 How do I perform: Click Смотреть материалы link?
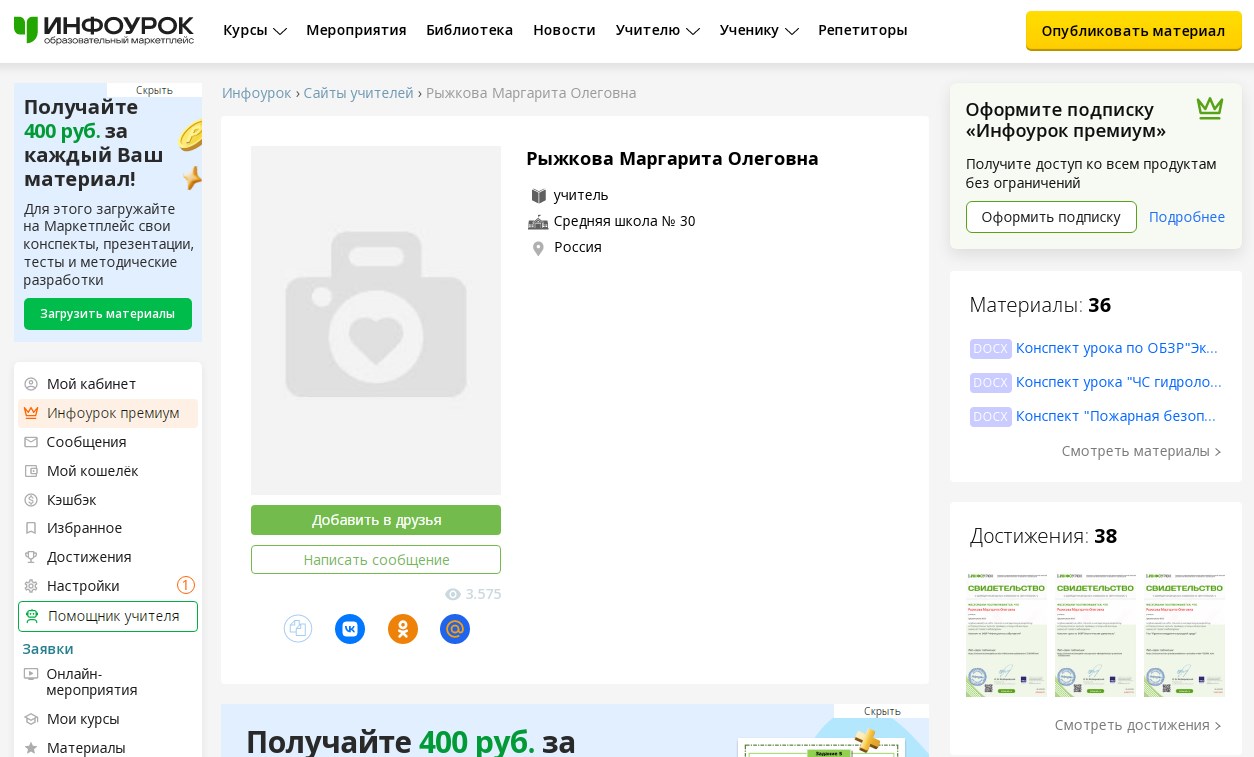[1141, 451]
